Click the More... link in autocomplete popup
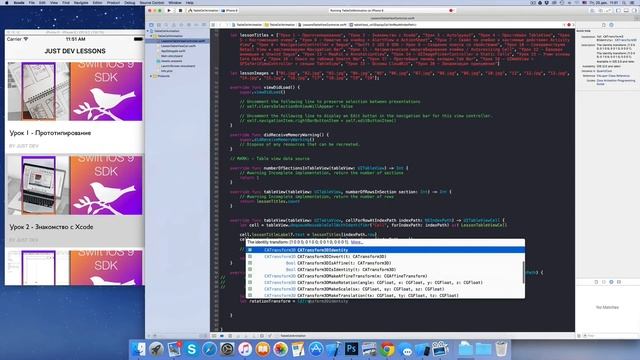Screen dimensions: 640x360 [x=356, y=242]
